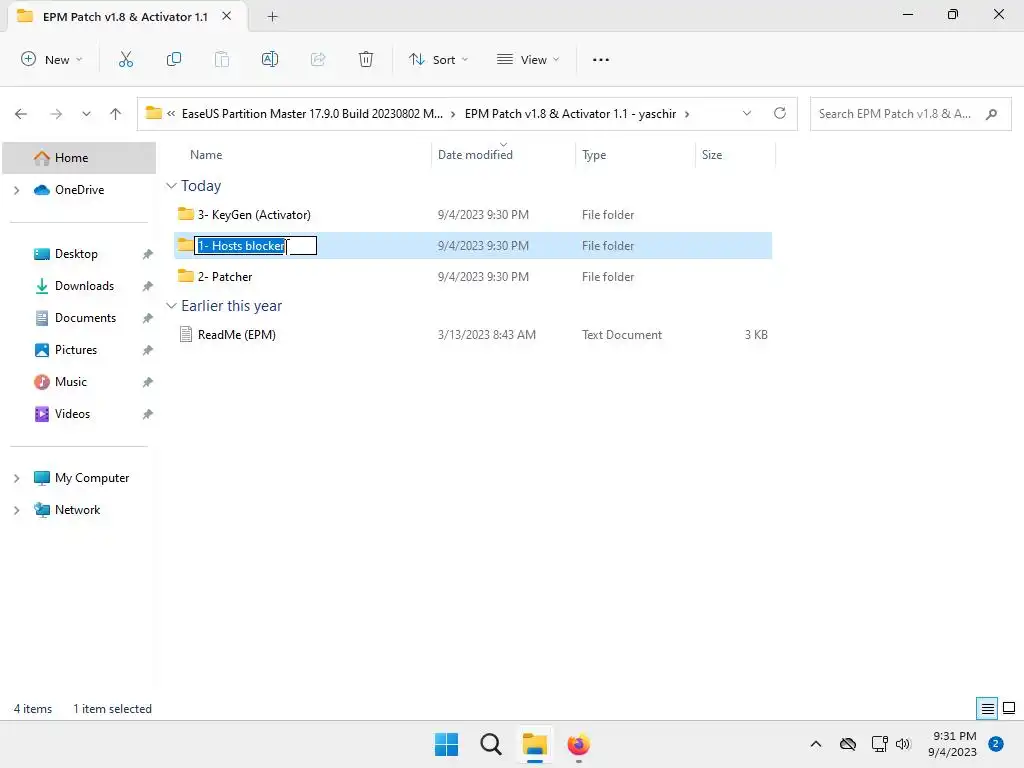Open Pictures in navigation pane
This screenshot has width=1024, height=768.
76,350
